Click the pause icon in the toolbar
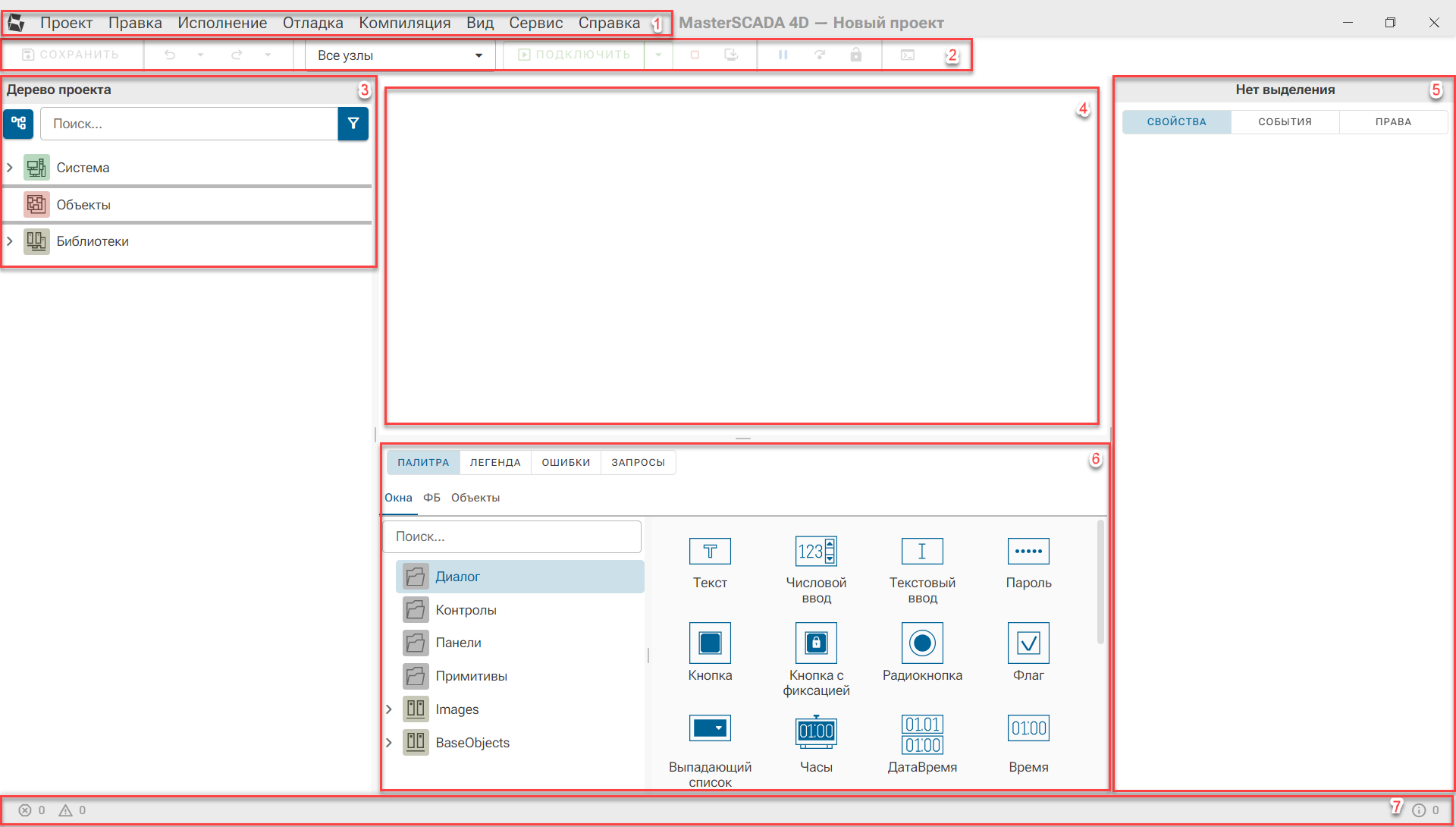 click(x=783, y=55)
